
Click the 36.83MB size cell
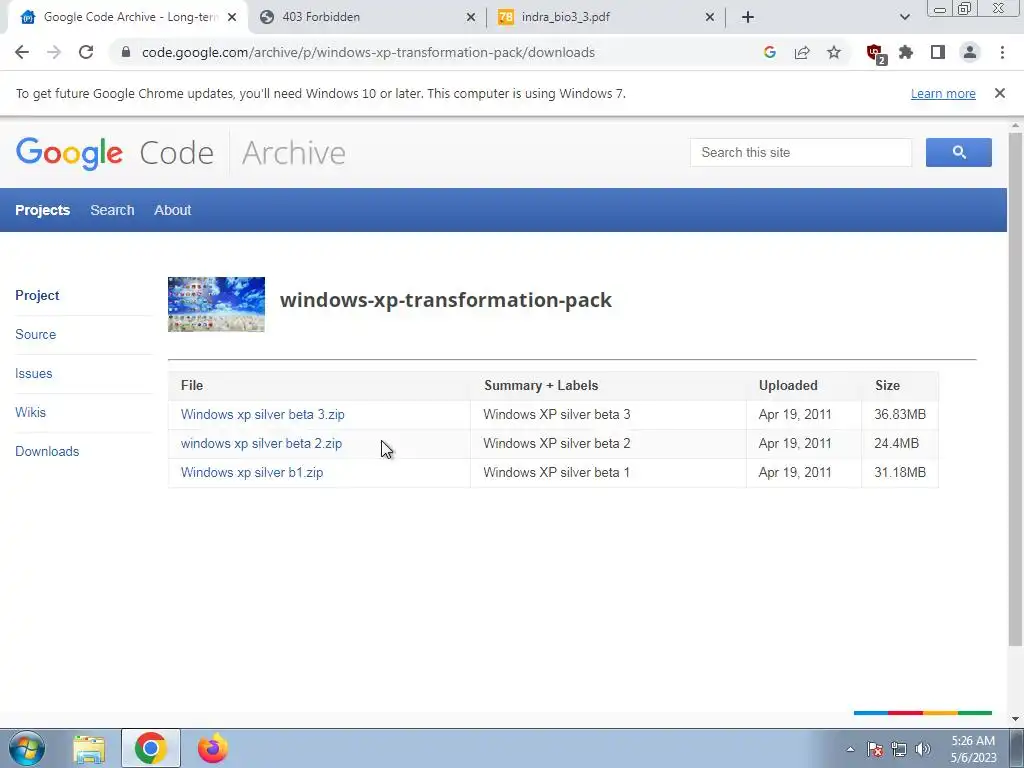click(x=900, y=415)
